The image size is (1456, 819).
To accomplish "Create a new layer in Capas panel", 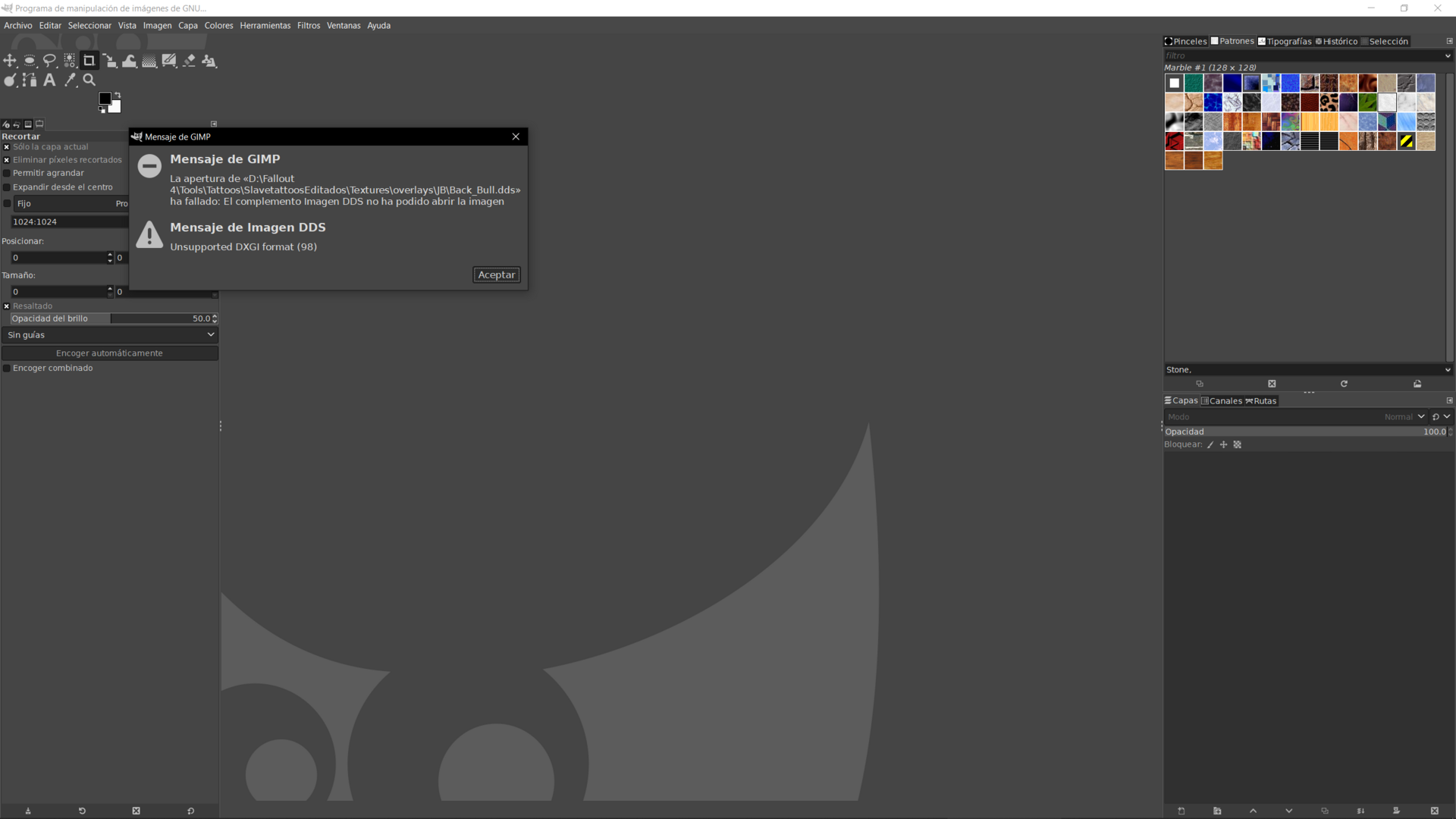I will click(1181, 811).
